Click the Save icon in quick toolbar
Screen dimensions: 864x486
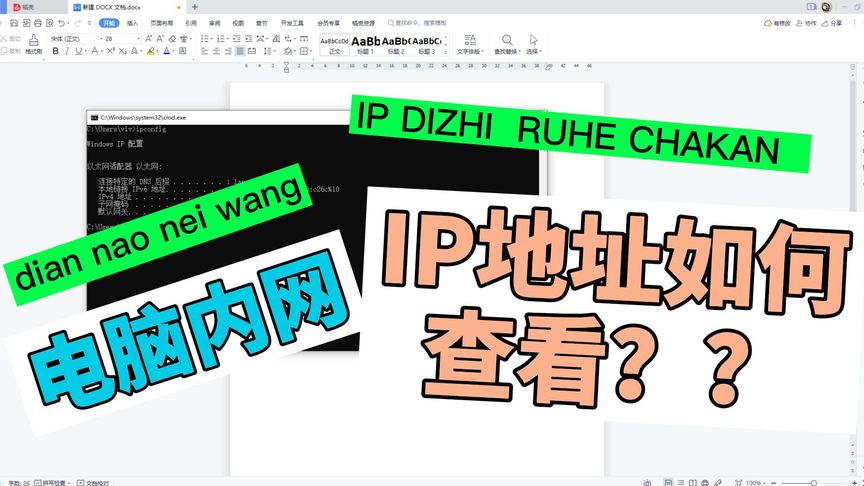(14, 23)
